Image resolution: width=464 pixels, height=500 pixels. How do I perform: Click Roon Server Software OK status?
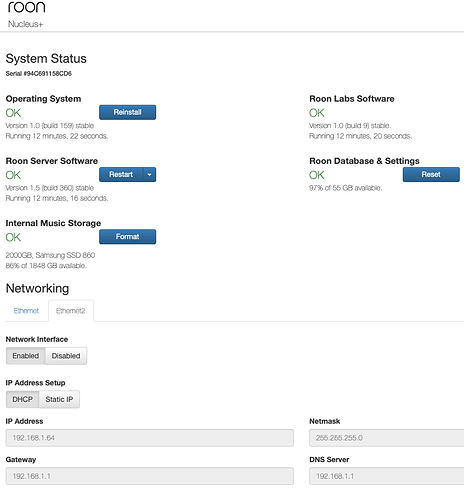click(13, 175)
